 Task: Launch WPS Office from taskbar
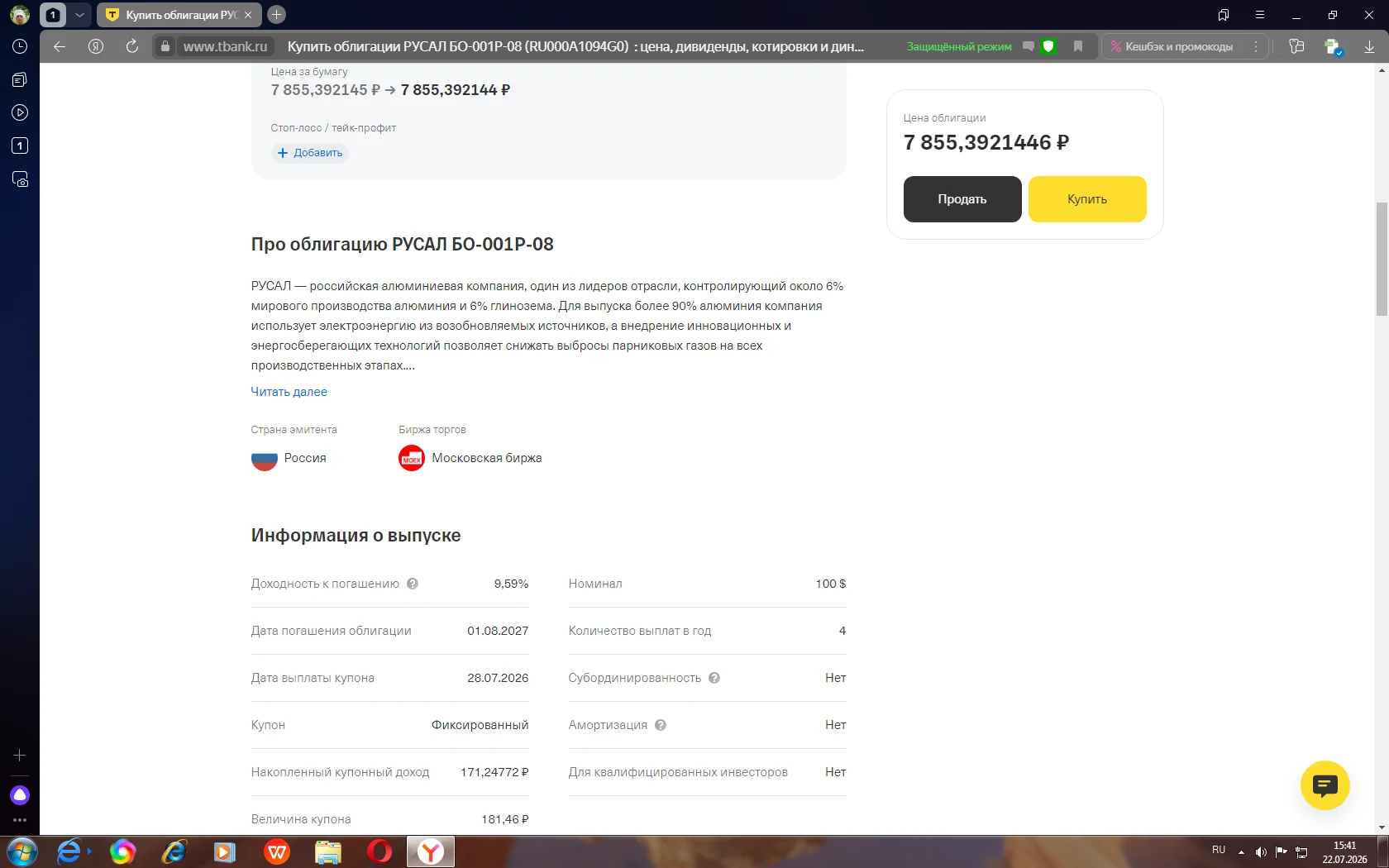(x=277, y=851)
